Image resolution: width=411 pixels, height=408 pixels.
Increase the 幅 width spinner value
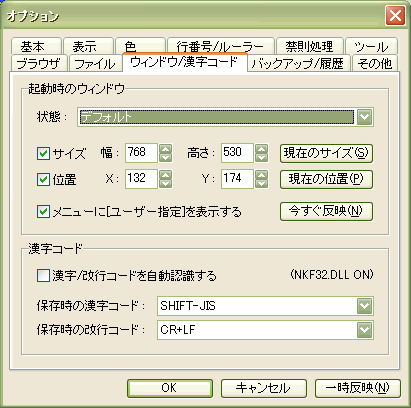tap(166, 149)
